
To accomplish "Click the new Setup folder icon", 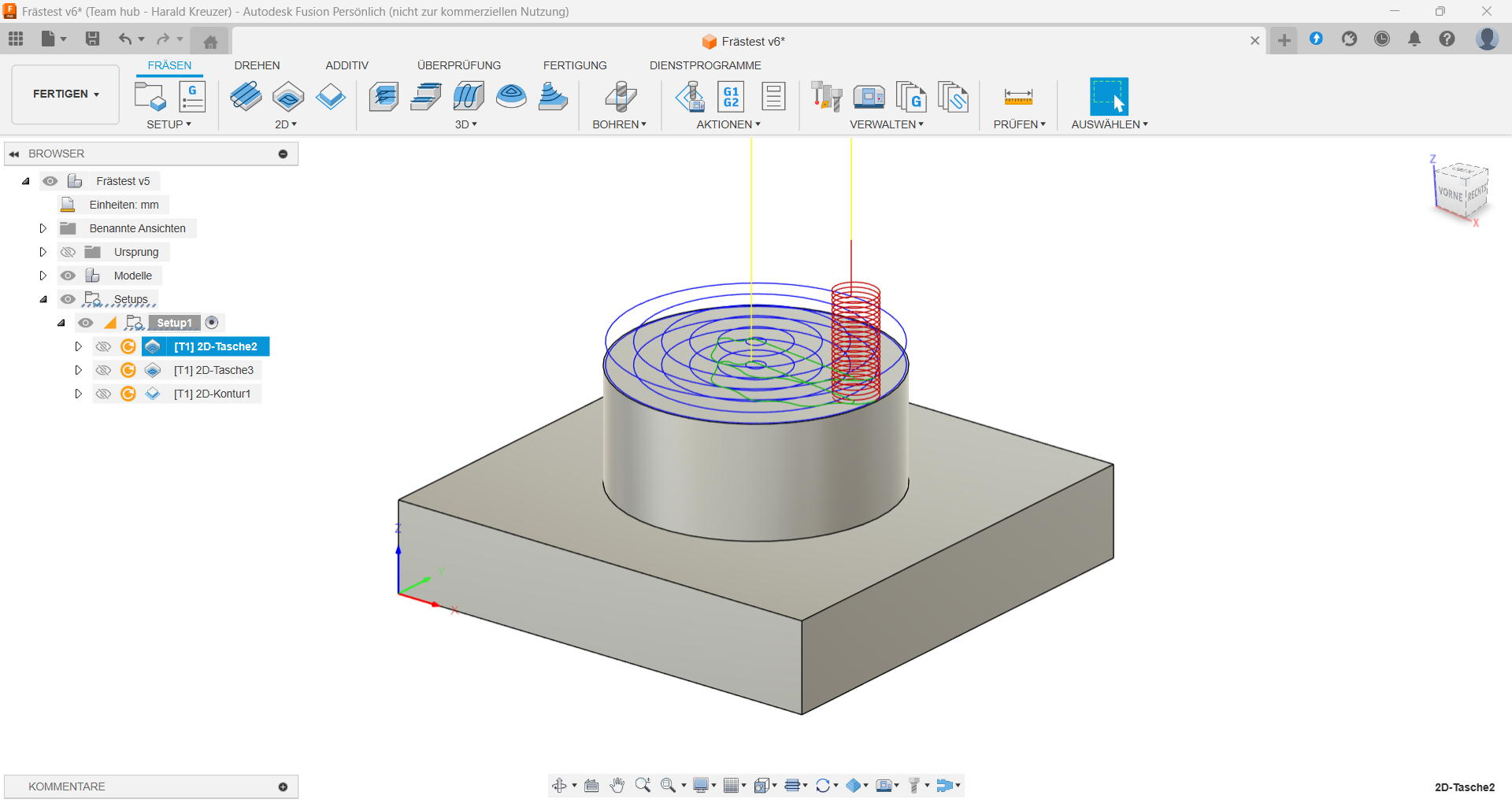I will point(150,97).
